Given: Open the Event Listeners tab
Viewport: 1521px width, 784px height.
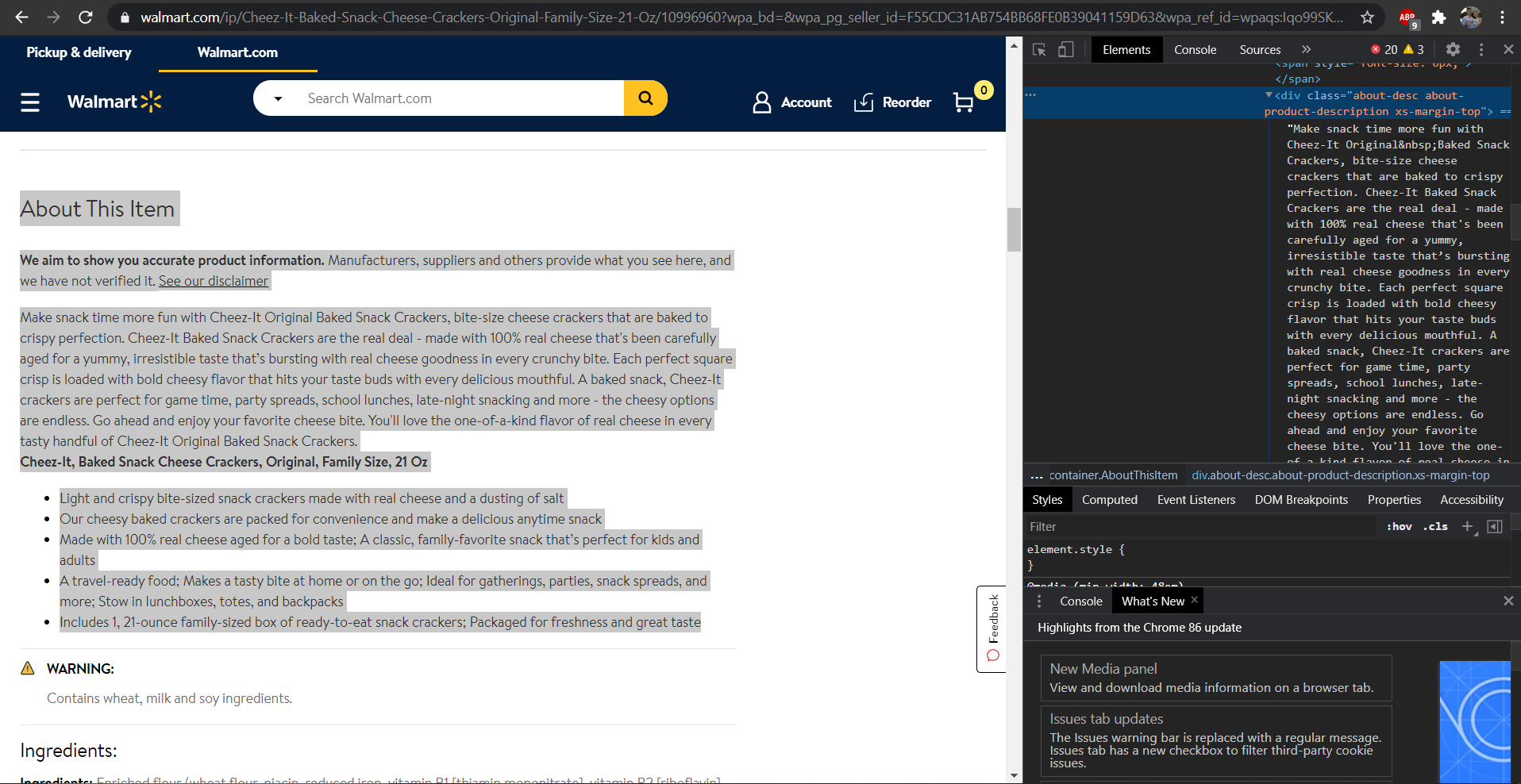Looking at the screenshot, I should [1196, 500].
